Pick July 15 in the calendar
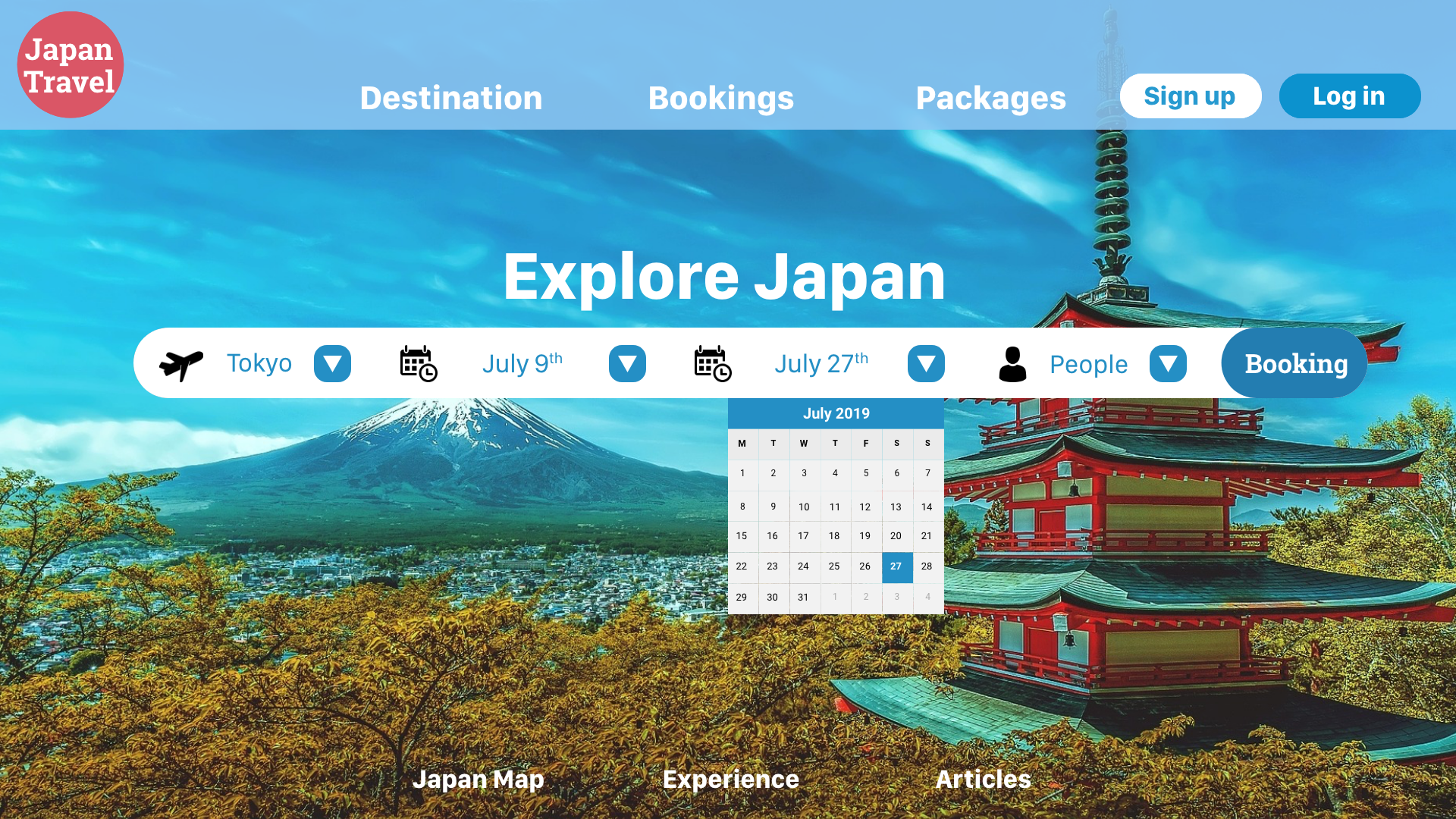 [742, 536]
